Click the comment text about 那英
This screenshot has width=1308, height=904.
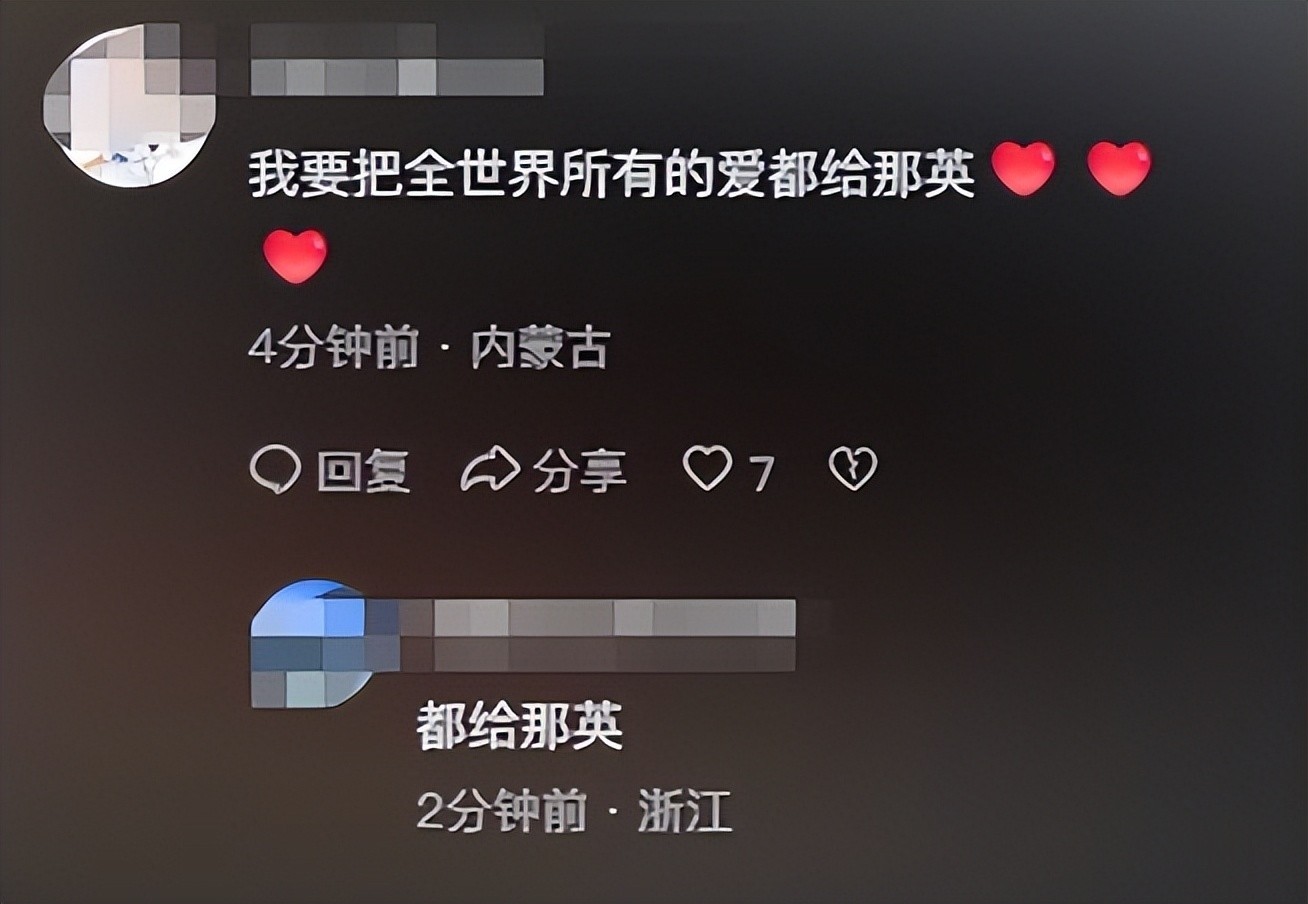click(612, 171)
